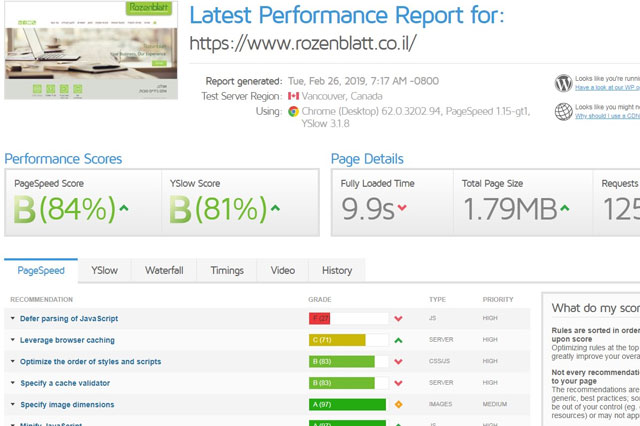Click the GRADE column header
Viewport: 640px width, 426px height.
pos(320,300)
